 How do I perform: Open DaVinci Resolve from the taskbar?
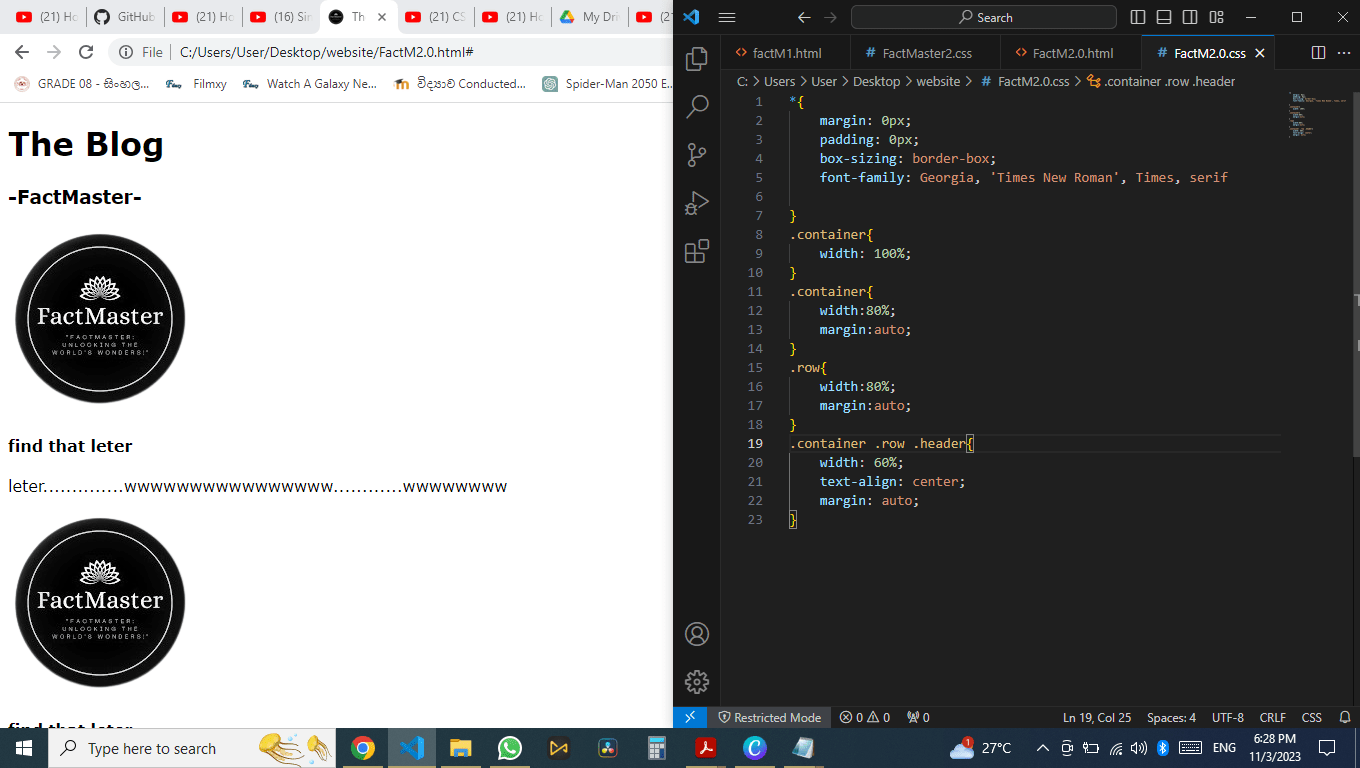pos(607,748)
